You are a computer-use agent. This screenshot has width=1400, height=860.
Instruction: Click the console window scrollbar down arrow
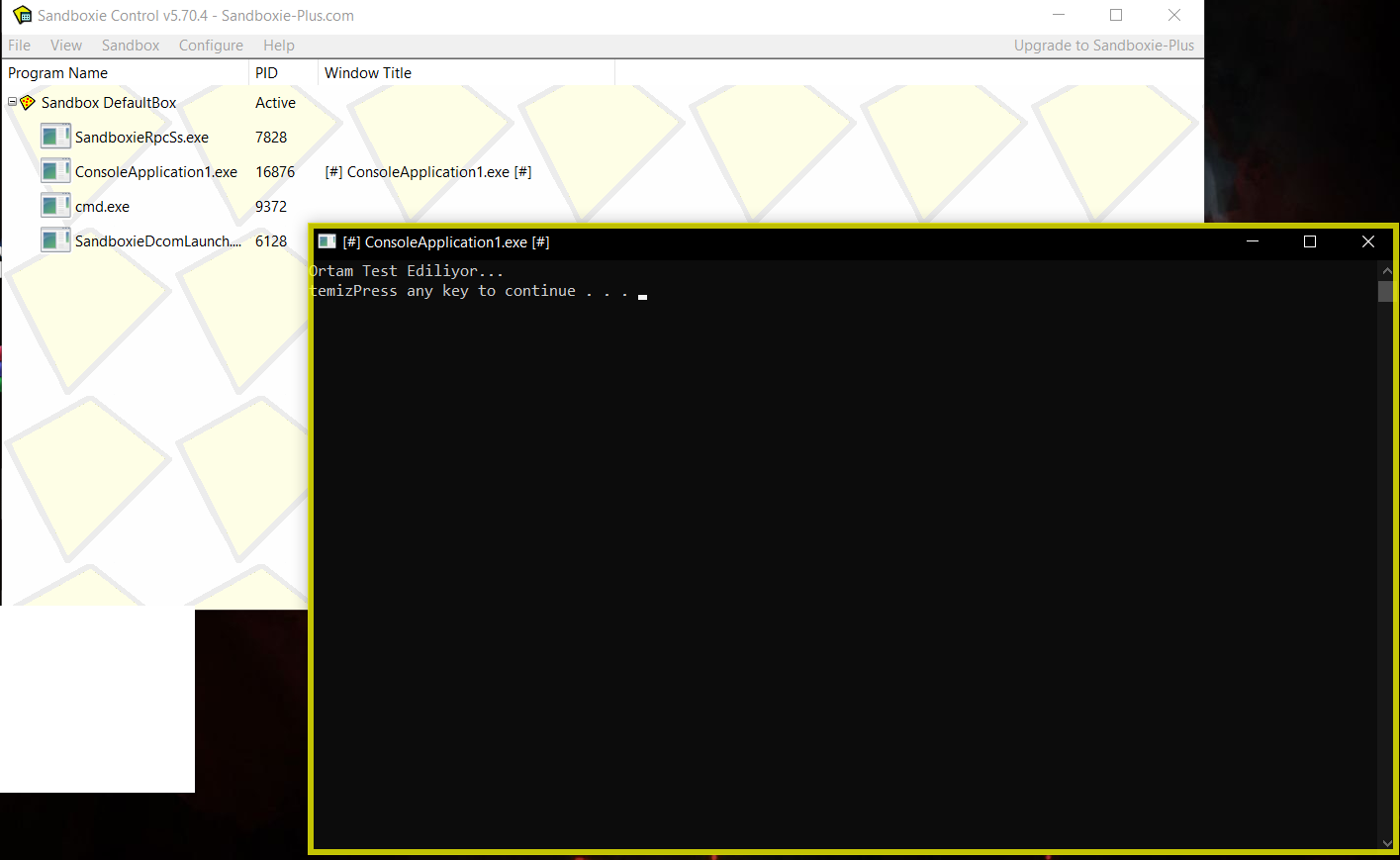pyautogui.click(x=1386, y=843)
